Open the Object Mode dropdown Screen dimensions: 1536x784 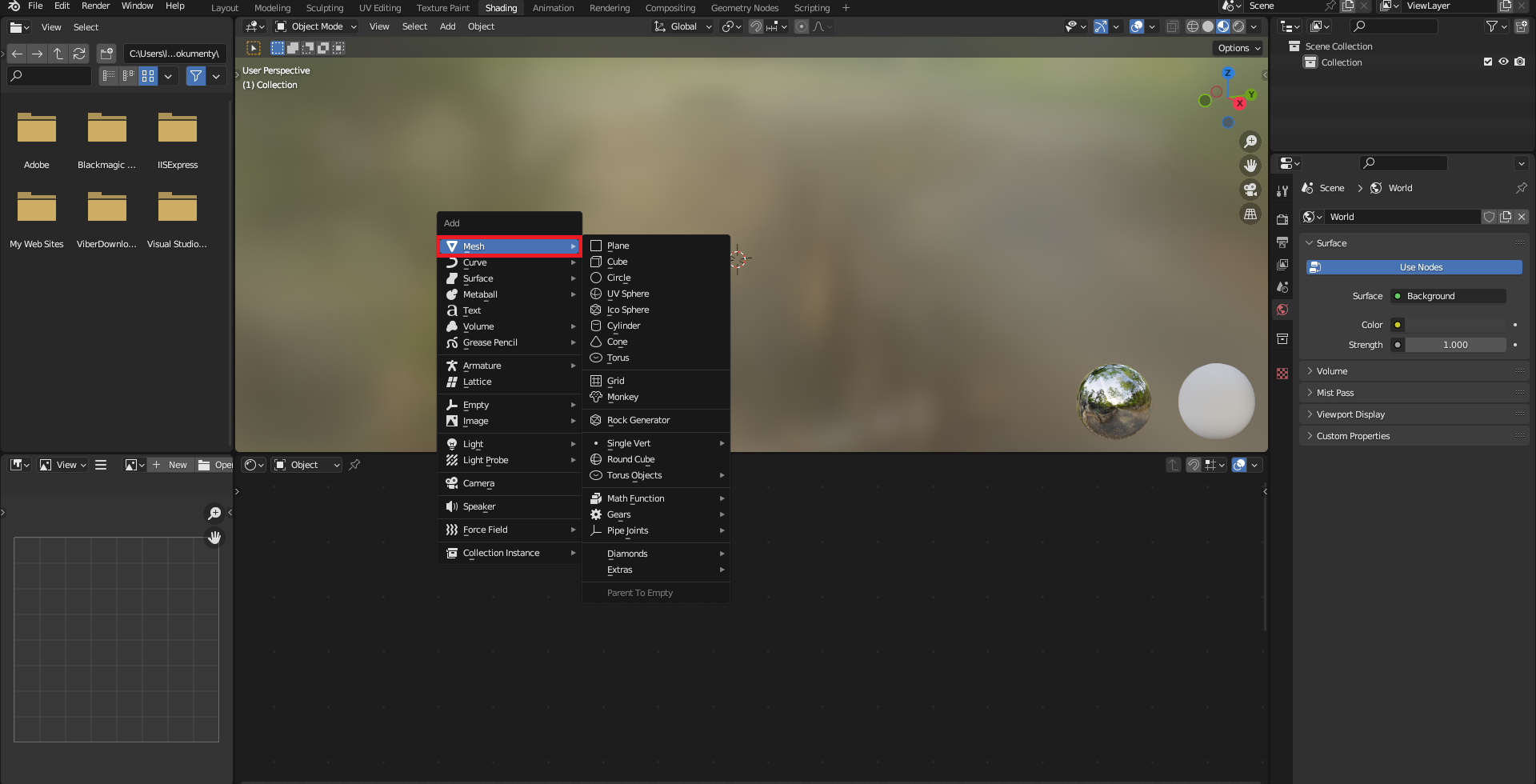coord(316,26)
